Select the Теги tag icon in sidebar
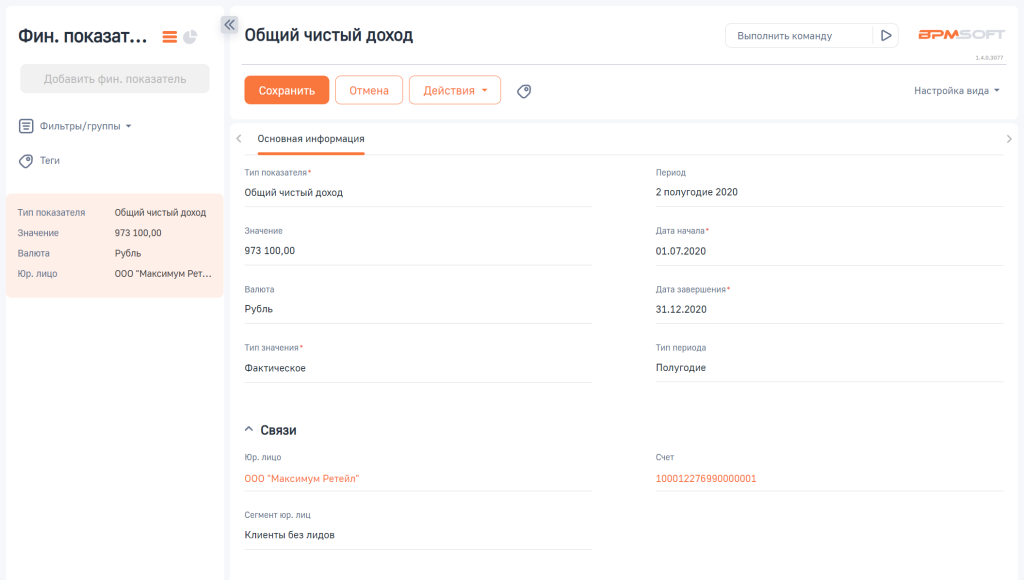Image resolution: width=1024 pixels, height=580 pixels. coord(24,160)
